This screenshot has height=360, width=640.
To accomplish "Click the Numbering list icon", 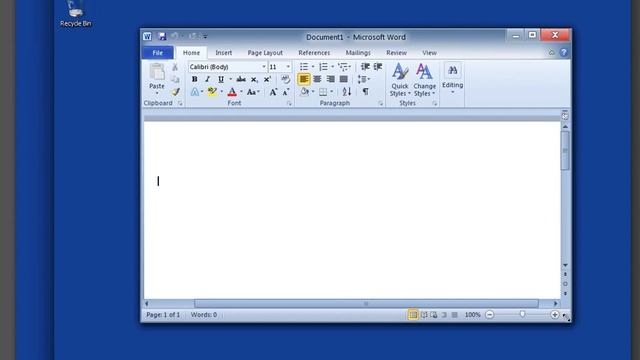I will click(323, 67).
